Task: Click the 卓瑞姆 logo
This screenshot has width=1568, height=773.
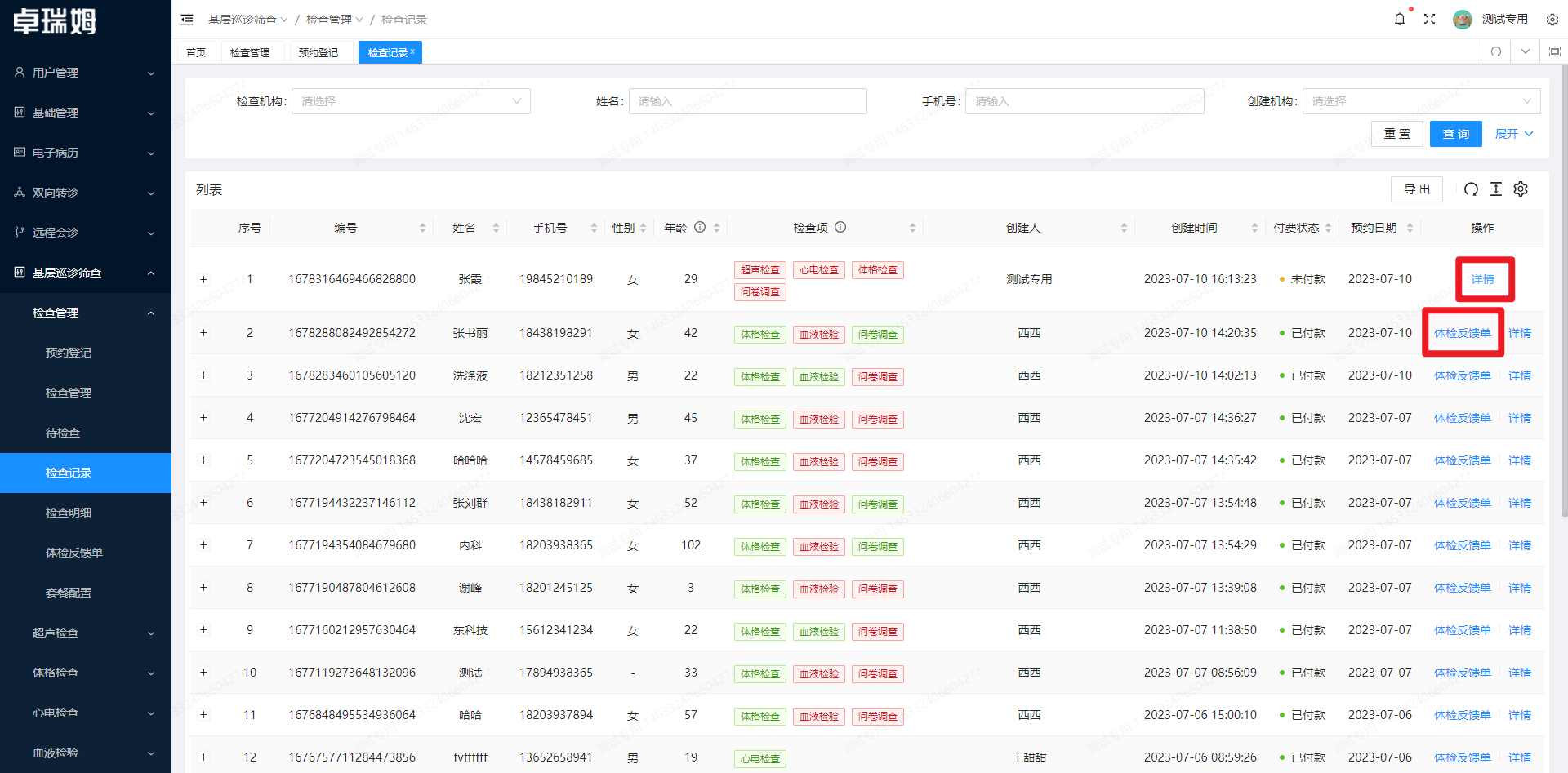Action: click(55, 21)
